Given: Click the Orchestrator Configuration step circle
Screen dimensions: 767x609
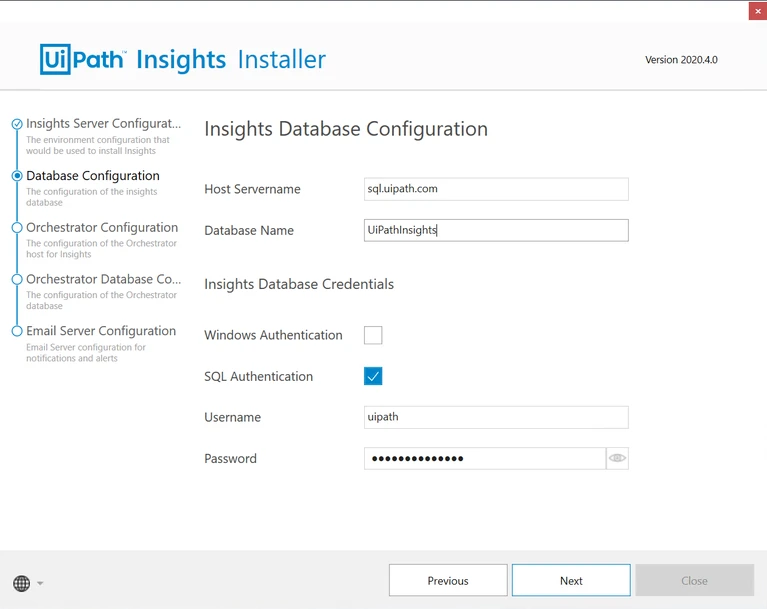Looking at the screenshot, I should pos(17,227).
